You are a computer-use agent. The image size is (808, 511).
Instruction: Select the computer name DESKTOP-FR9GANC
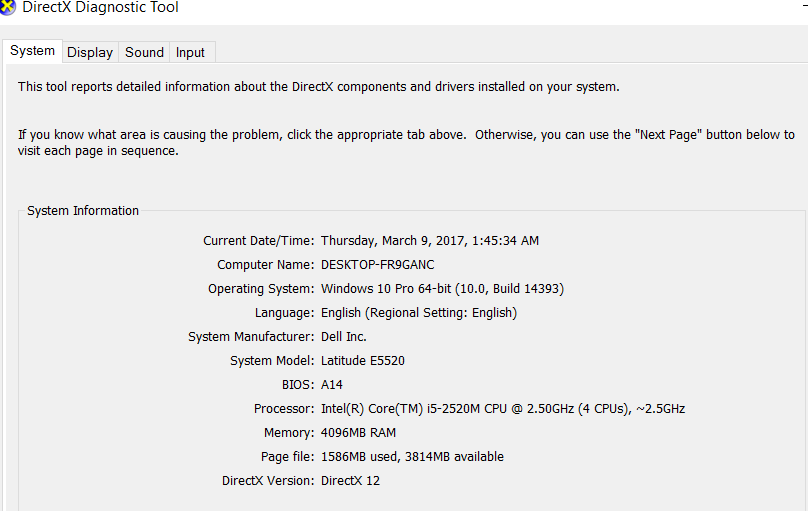pyautogui.click(x=378, y=265)
